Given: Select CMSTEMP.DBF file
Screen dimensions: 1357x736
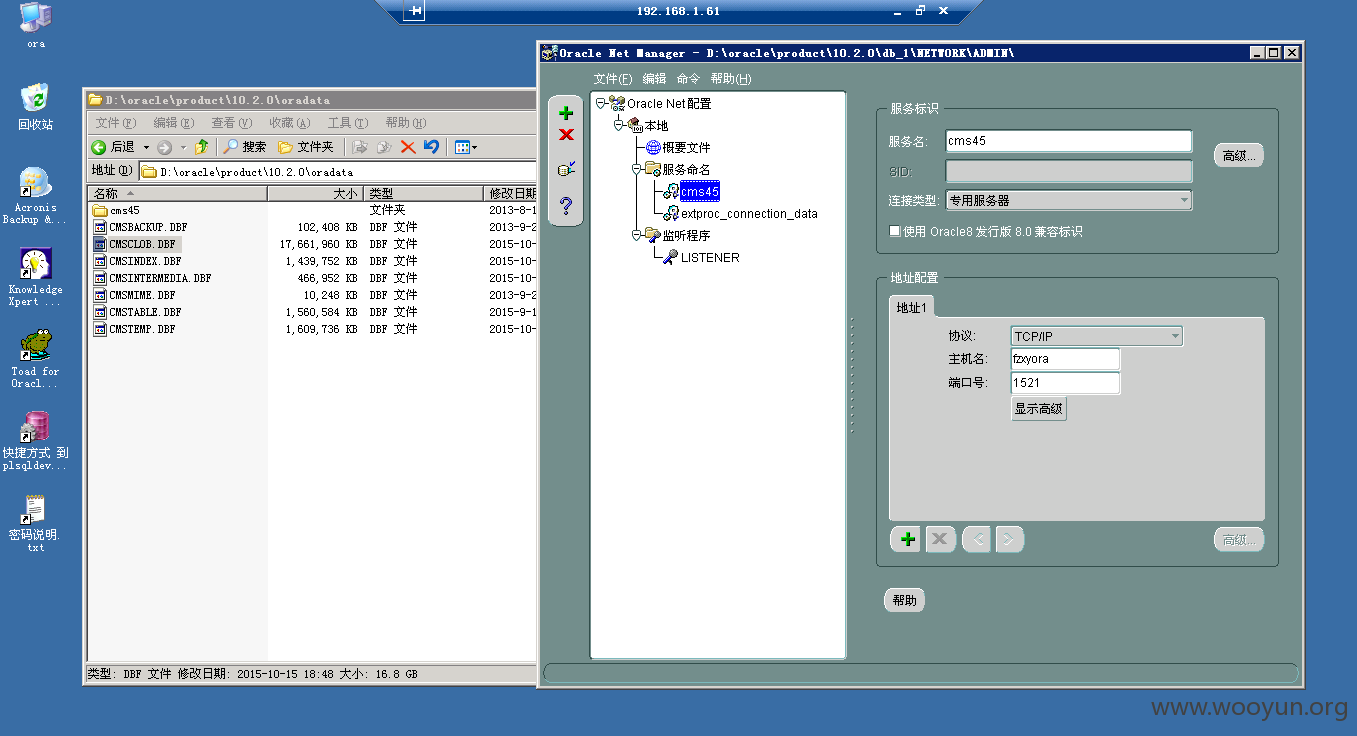Looking at the screenshot, I should (134, 329).
